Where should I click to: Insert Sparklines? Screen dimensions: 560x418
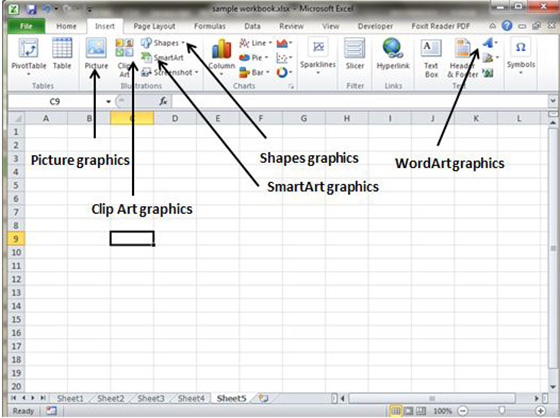[x=318, y=56]
